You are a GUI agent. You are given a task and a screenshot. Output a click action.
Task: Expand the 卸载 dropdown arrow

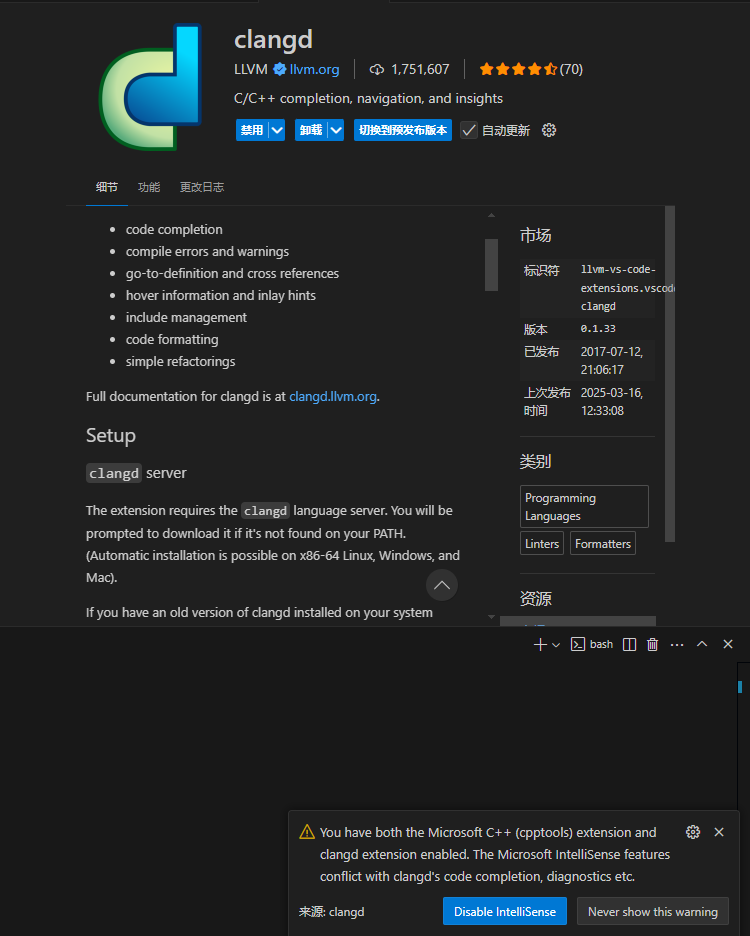336,130
